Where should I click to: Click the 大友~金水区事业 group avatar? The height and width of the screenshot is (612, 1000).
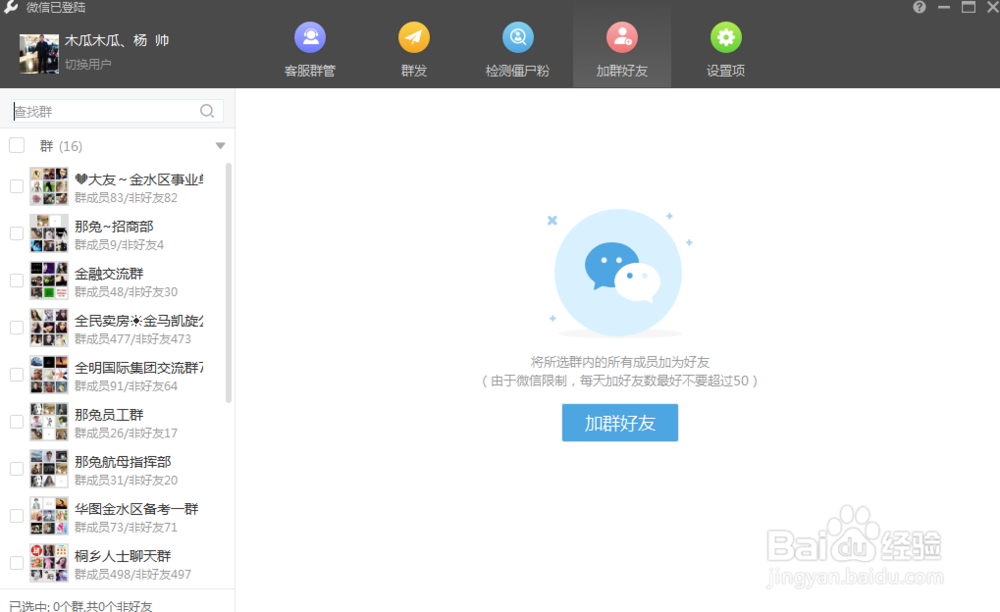(x=49, y=186)
